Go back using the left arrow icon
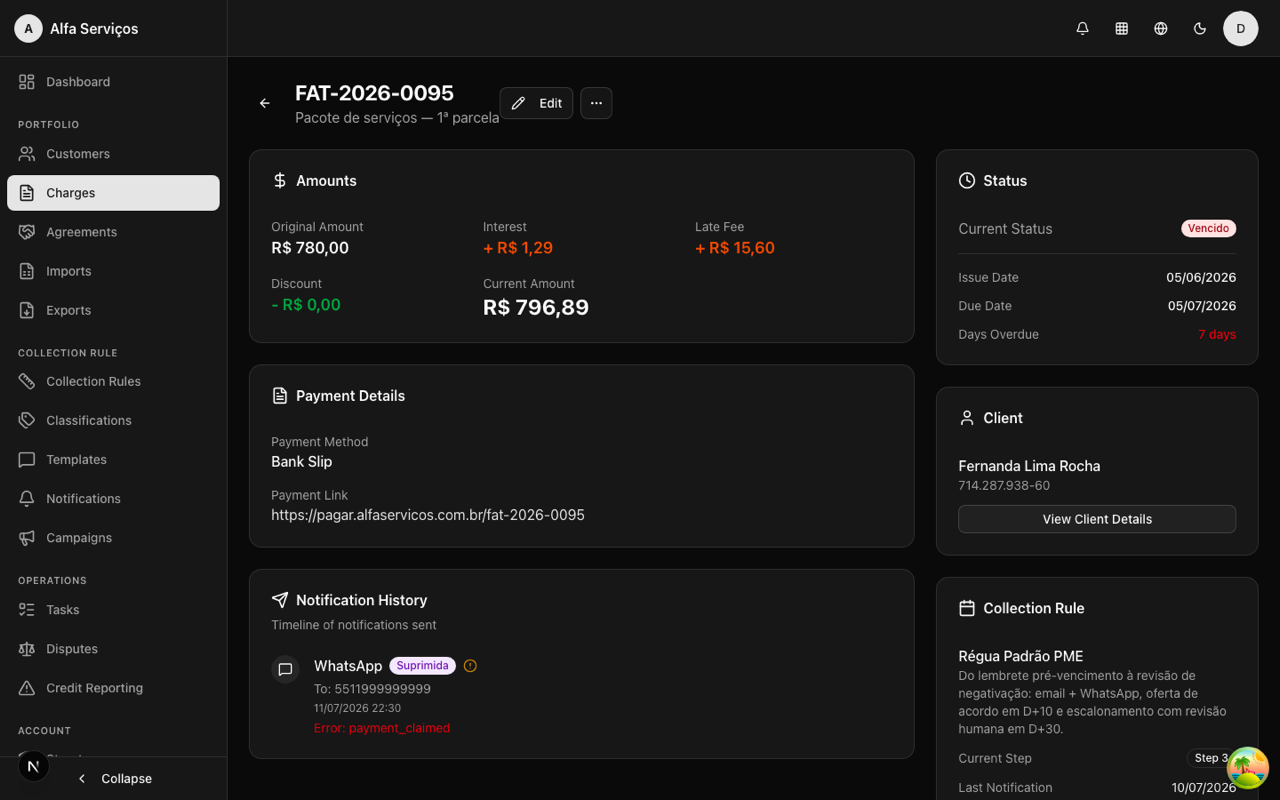1280x800 pixels. coord(265,103)
